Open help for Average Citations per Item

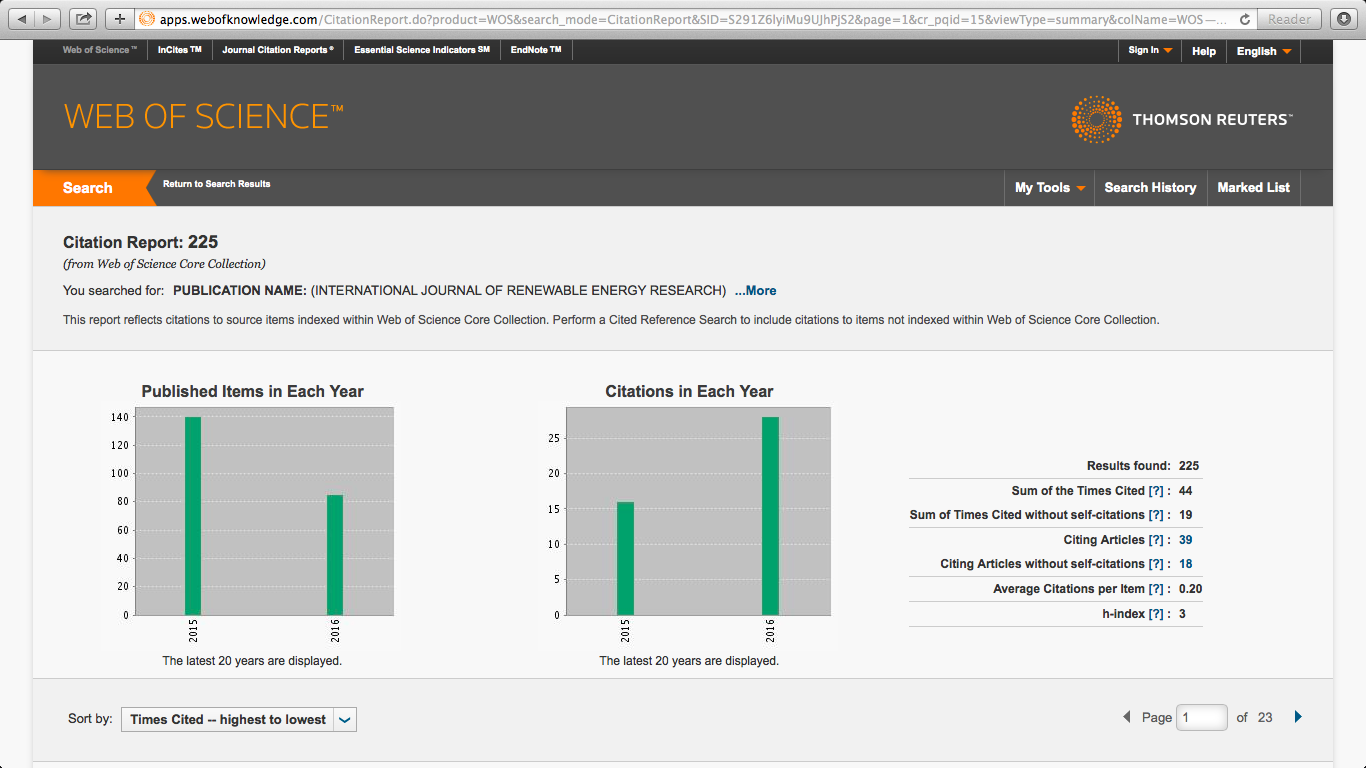tap(1156, 589)
